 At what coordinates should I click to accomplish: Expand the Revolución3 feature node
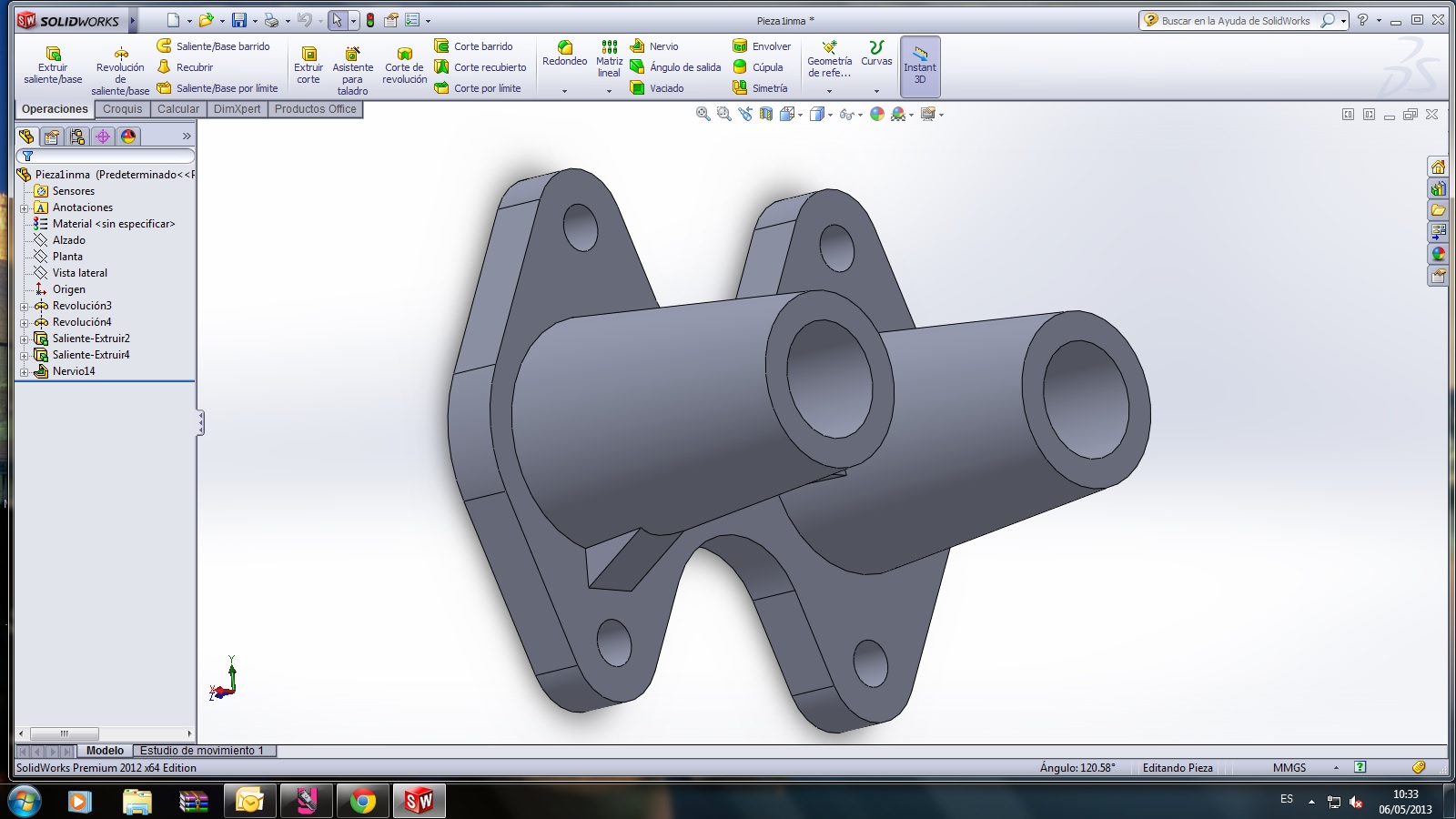pyautogui.click(x=25, y=307)
